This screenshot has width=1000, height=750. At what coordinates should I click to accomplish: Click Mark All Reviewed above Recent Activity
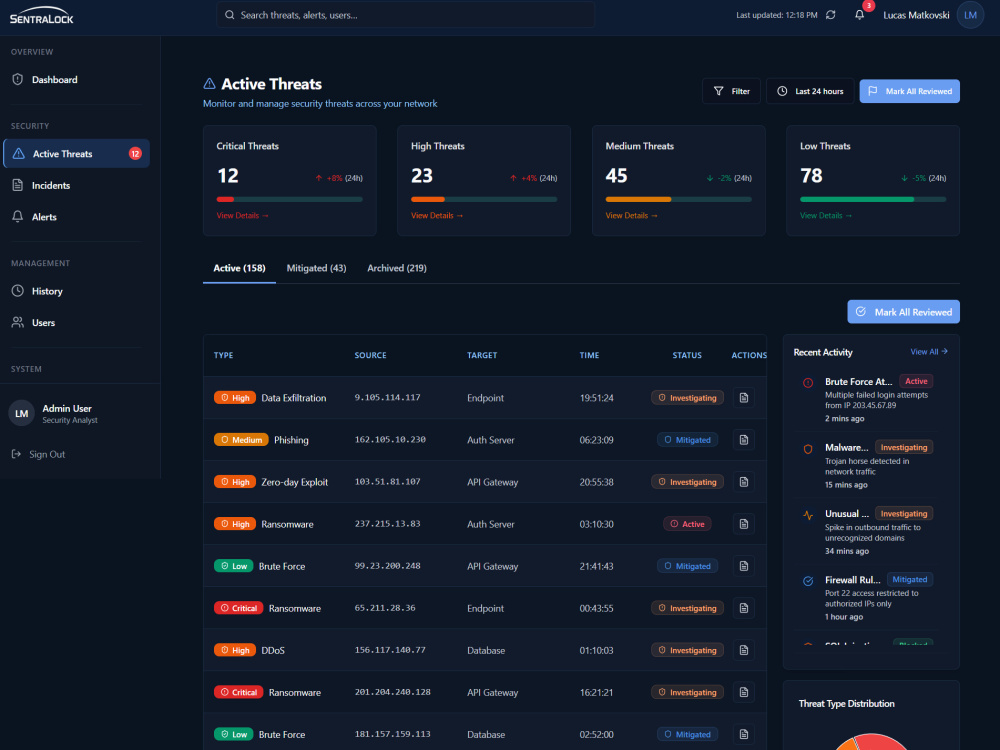click(904, 312)
